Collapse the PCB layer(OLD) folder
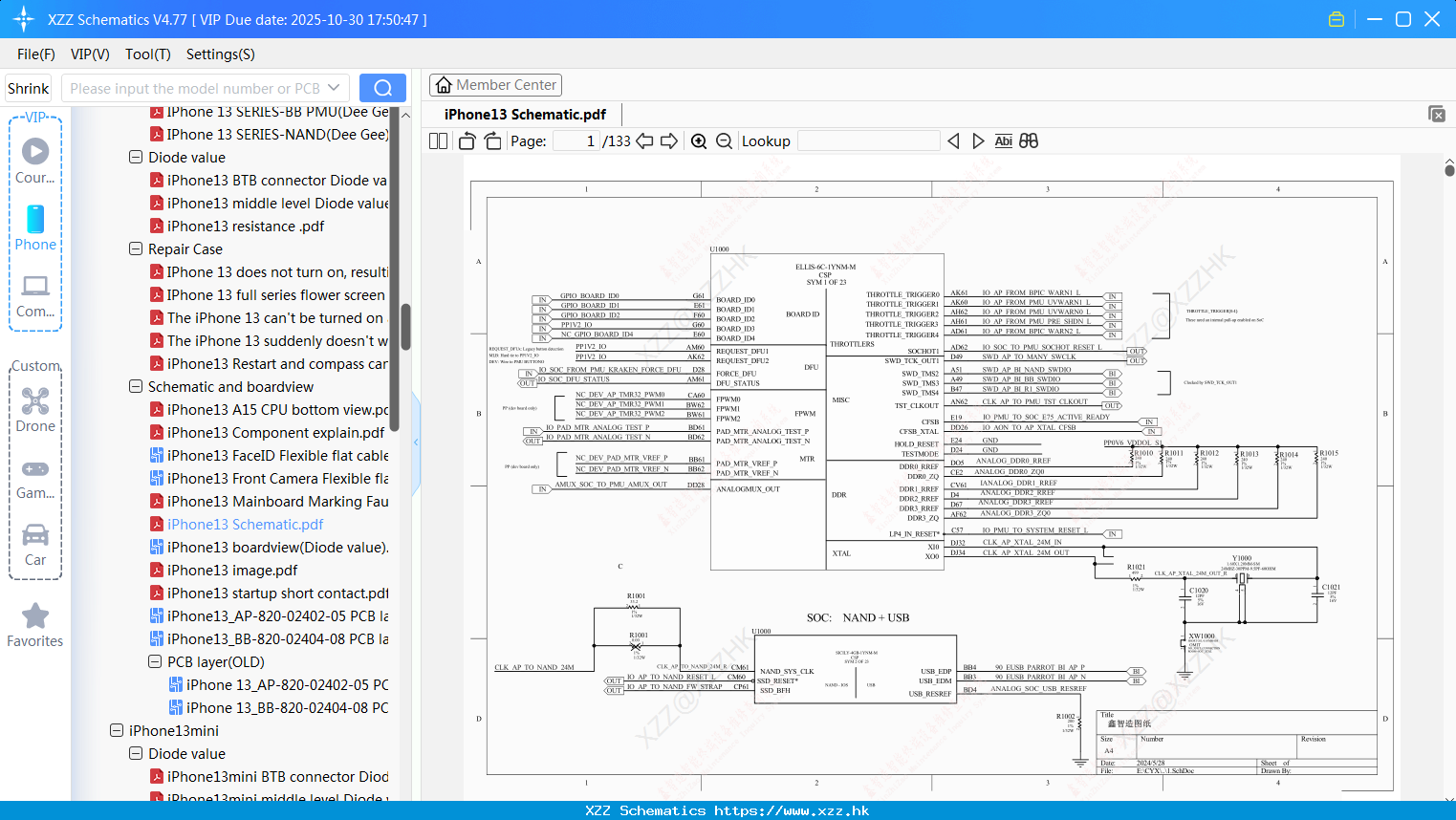Viewport: 1456px width, 820px height. pyautogui.click(x=155, y=661)
